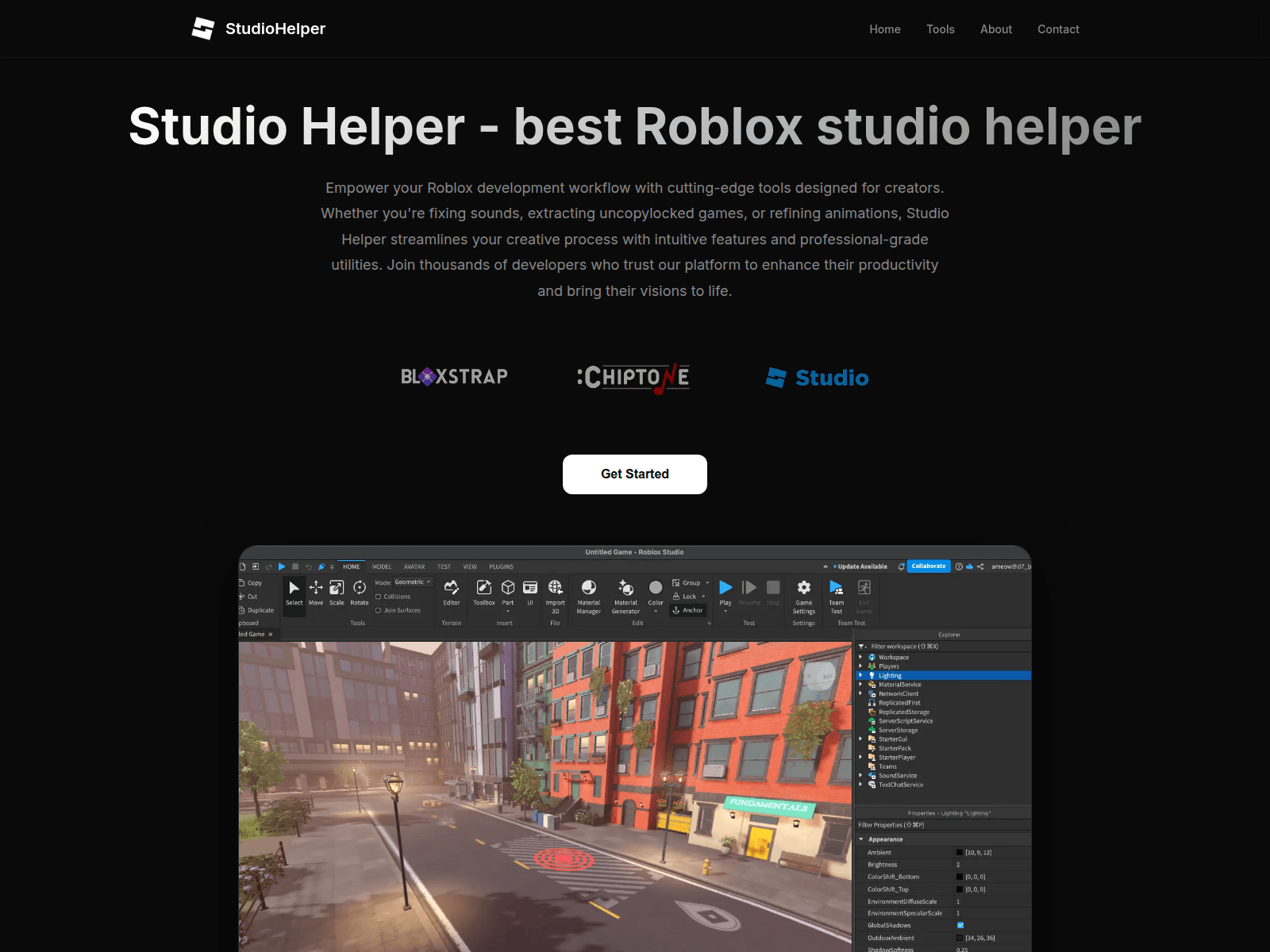This screenshot has height=952, width=1270.
Task: Open the About page link
Action: coord(996,29)
